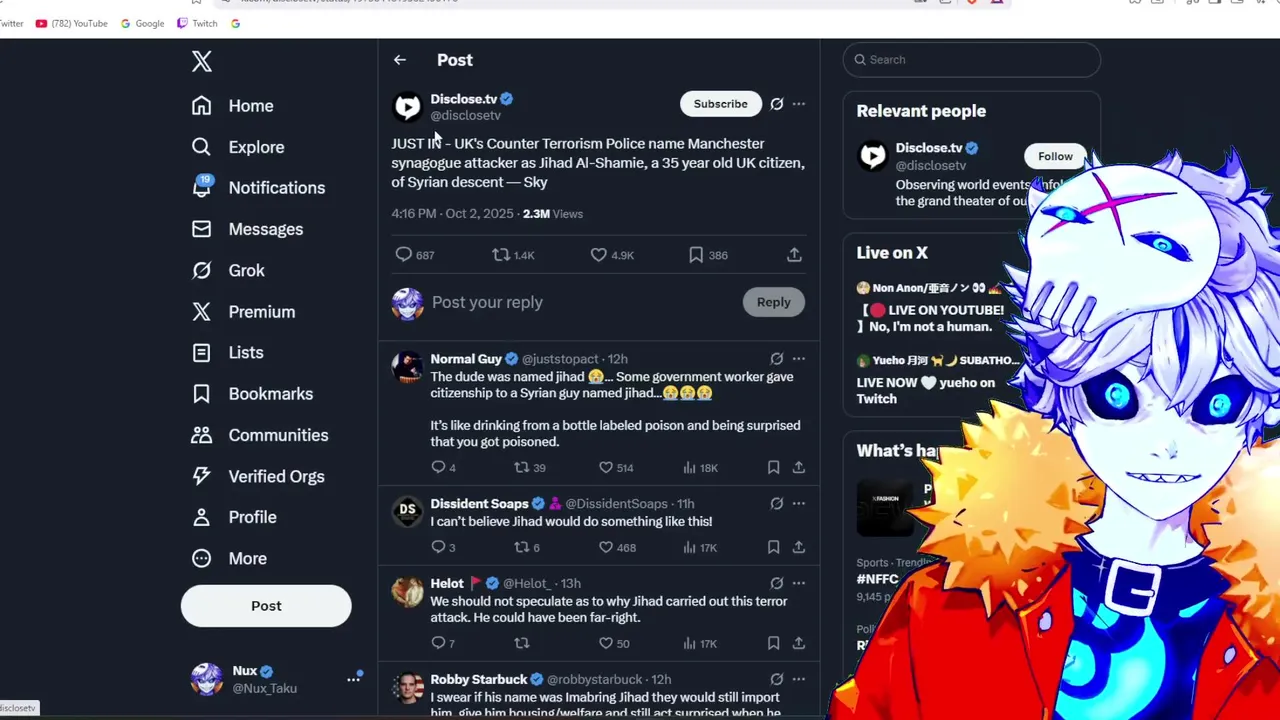Image resolution: width=1280 pixels, height=720 pixels.
Task: Open reply comments icon showing 687
Action: click(404, 255)
